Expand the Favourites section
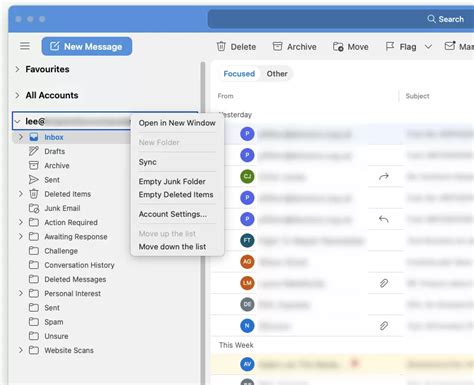This screenshot has width=474, height=385. tap(17, 69)
